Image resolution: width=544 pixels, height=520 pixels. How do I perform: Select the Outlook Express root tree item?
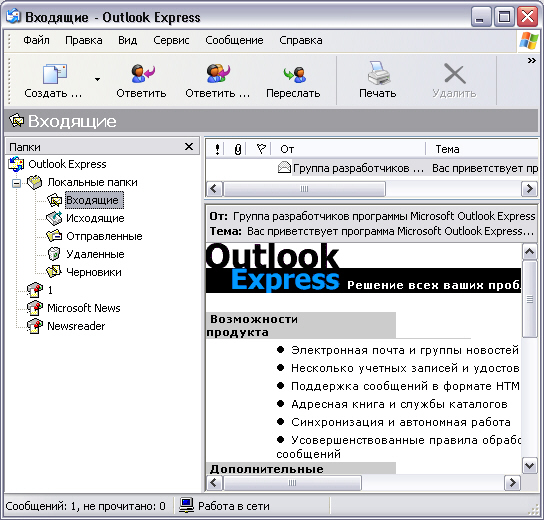tap(67, 164)
